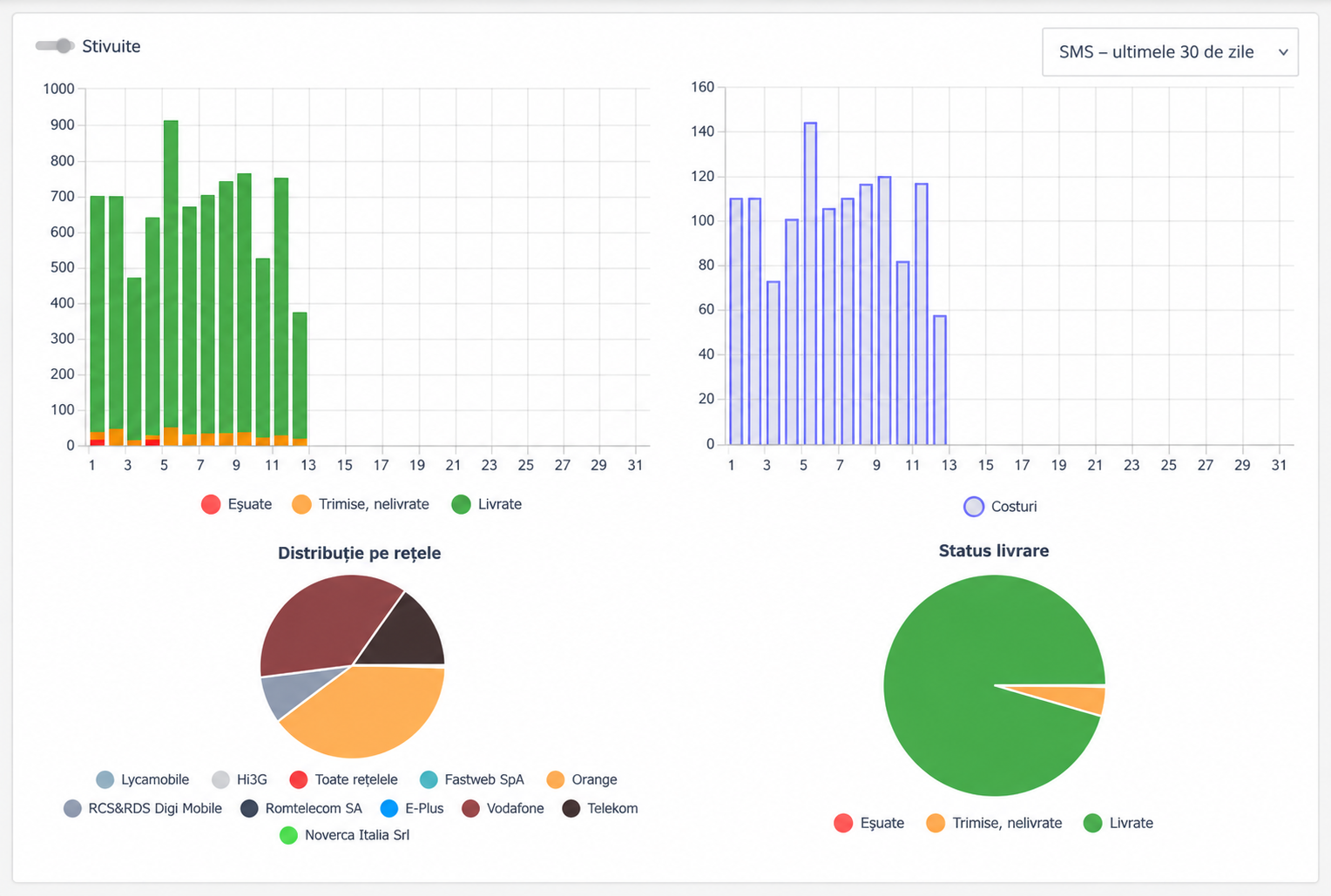1331x896 pixels.
Task: Toggle Telekom legend entry
Action: point(600,808)
